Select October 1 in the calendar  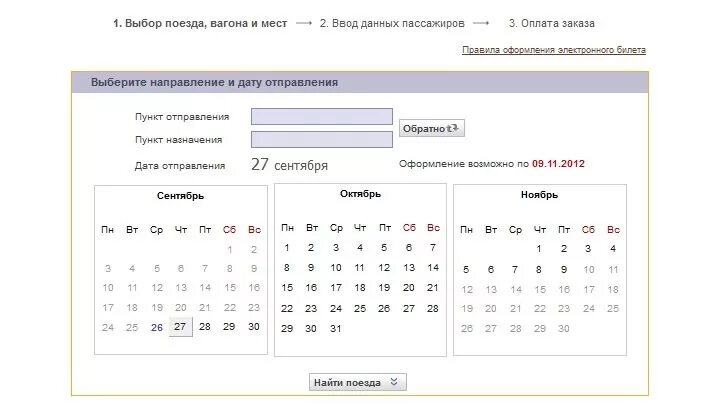[x=287, y=248]
